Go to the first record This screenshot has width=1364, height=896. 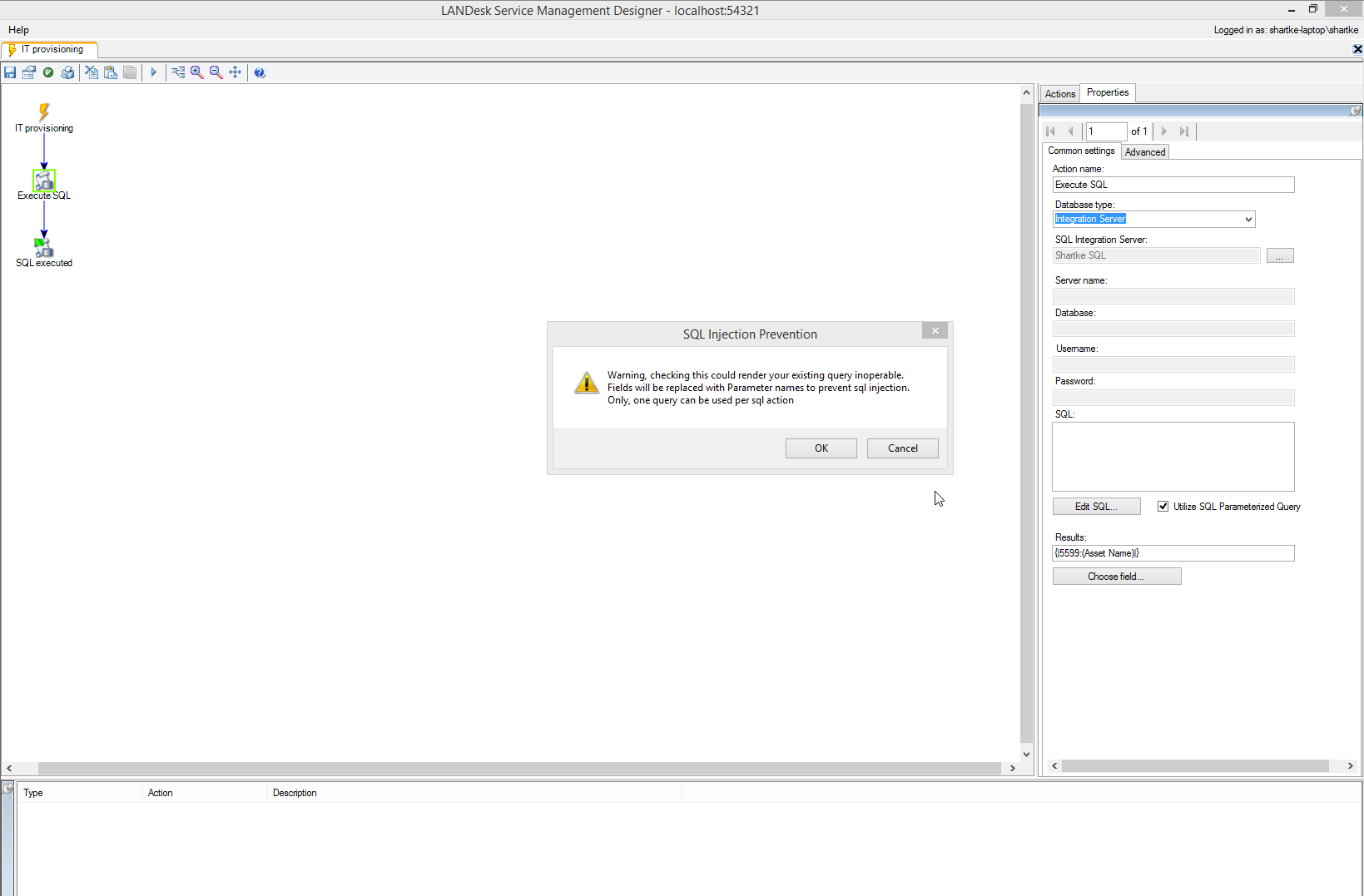[x=1049, y=131]
